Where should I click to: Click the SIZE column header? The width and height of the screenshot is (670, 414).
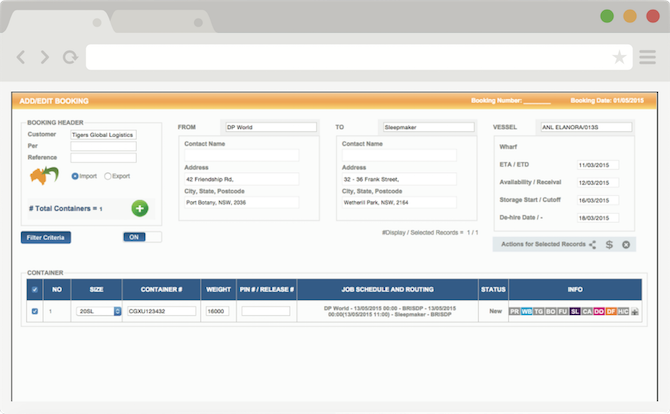pos(97,290)
